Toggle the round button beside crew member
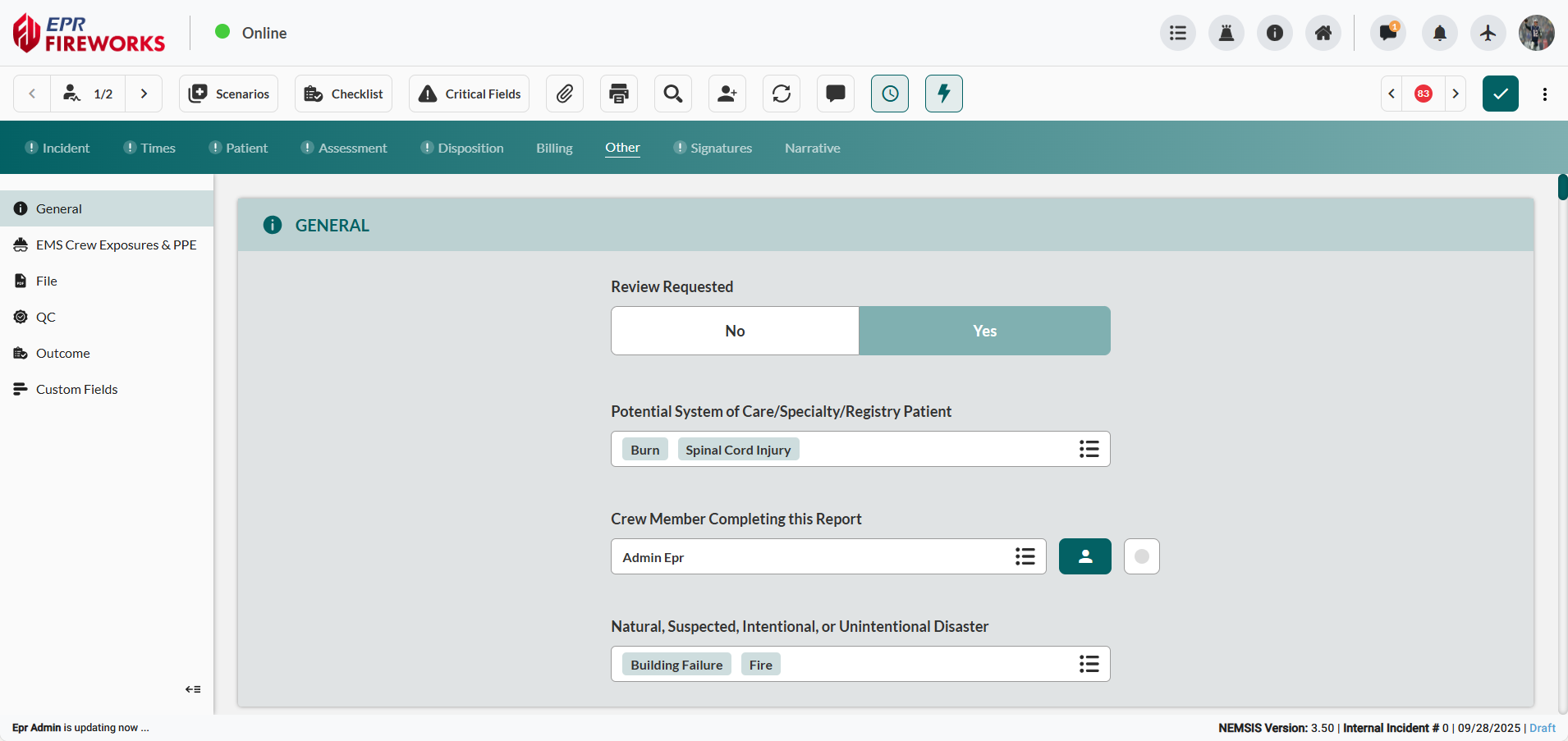This screenshot has height=741, width=1568. [x=1141, y=556]
